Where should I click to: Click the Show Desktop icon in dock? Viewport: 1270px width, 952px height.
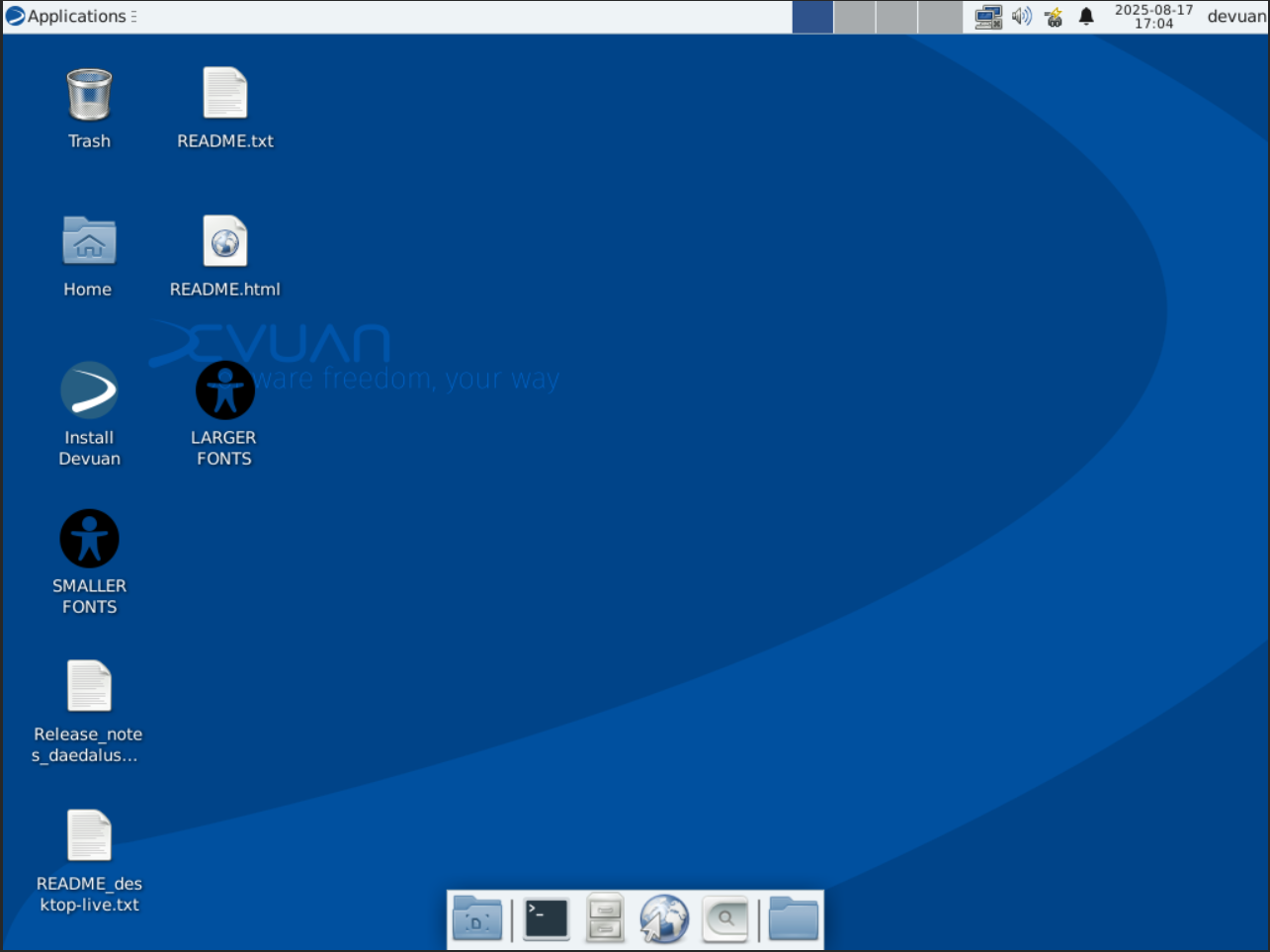pyautogui.click(x=477, y=919)
